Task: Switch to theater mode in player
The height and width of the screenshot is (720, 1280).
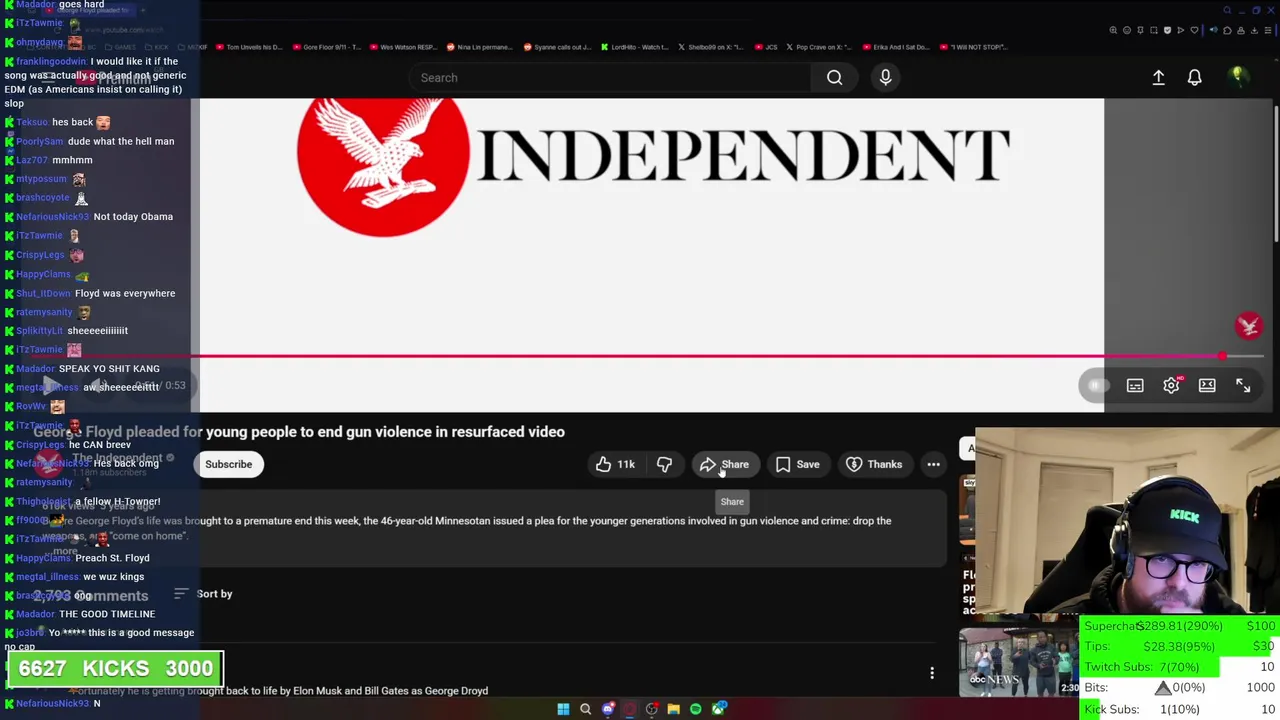Action: (x=1207, y=385)
